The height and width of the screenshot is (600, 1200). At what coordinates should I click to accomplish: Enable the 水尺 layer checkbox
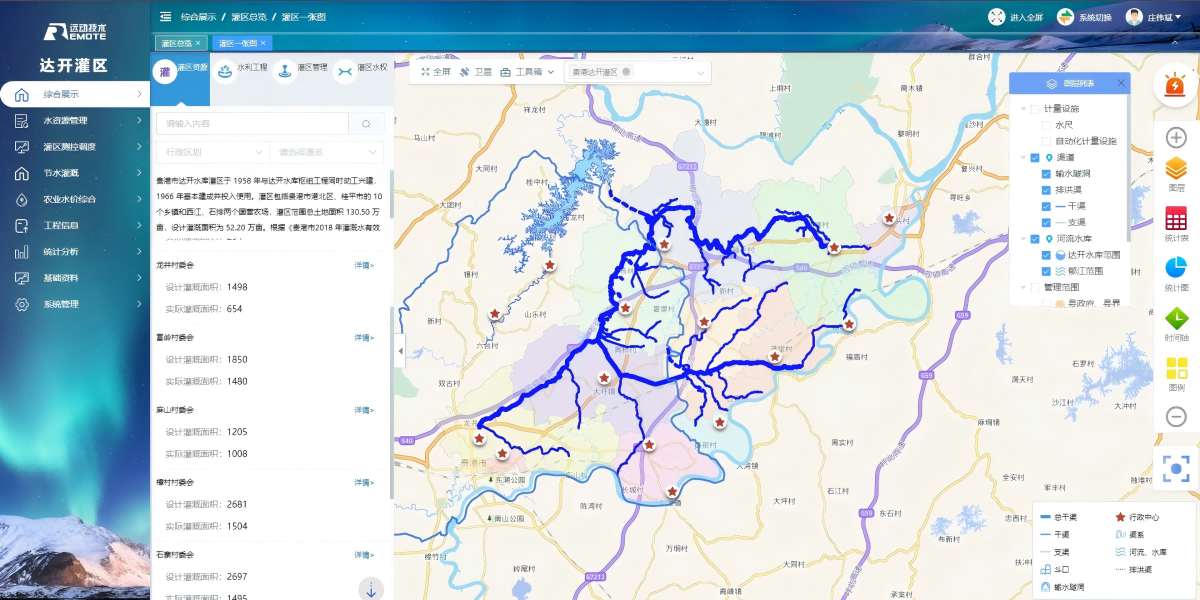click(1046, 125)
